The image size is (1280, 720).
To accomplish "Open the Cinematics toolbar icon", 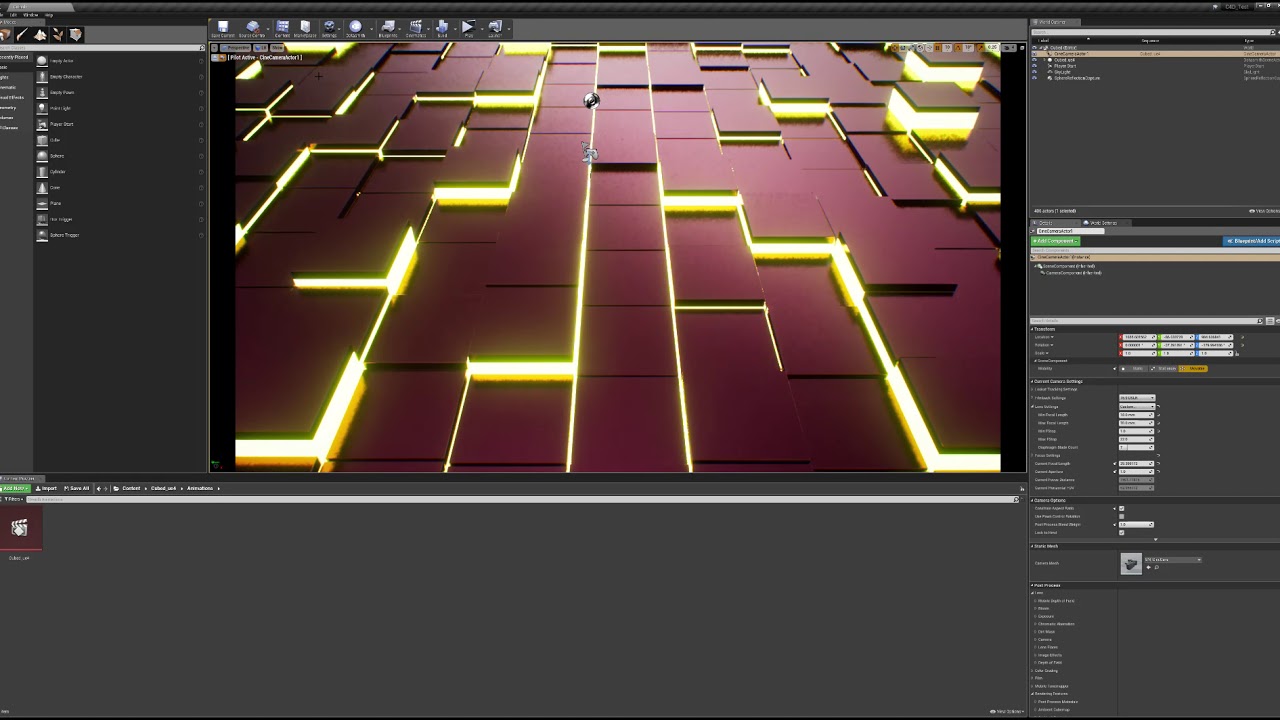I will click(x=416, y=28).
